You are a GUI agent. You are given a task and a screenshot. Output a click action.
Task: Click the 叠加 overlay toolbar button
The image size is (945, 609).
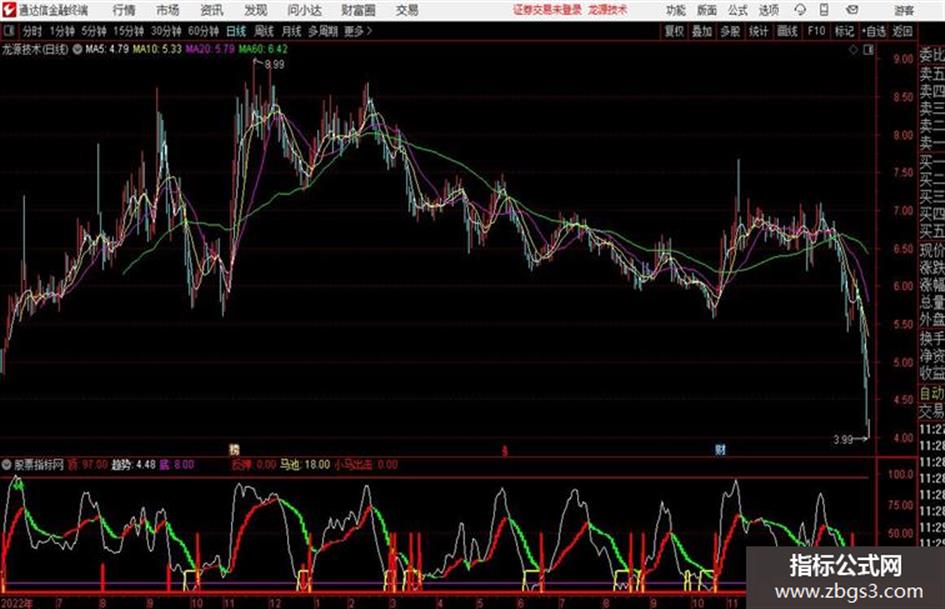(x=702, y=31)
